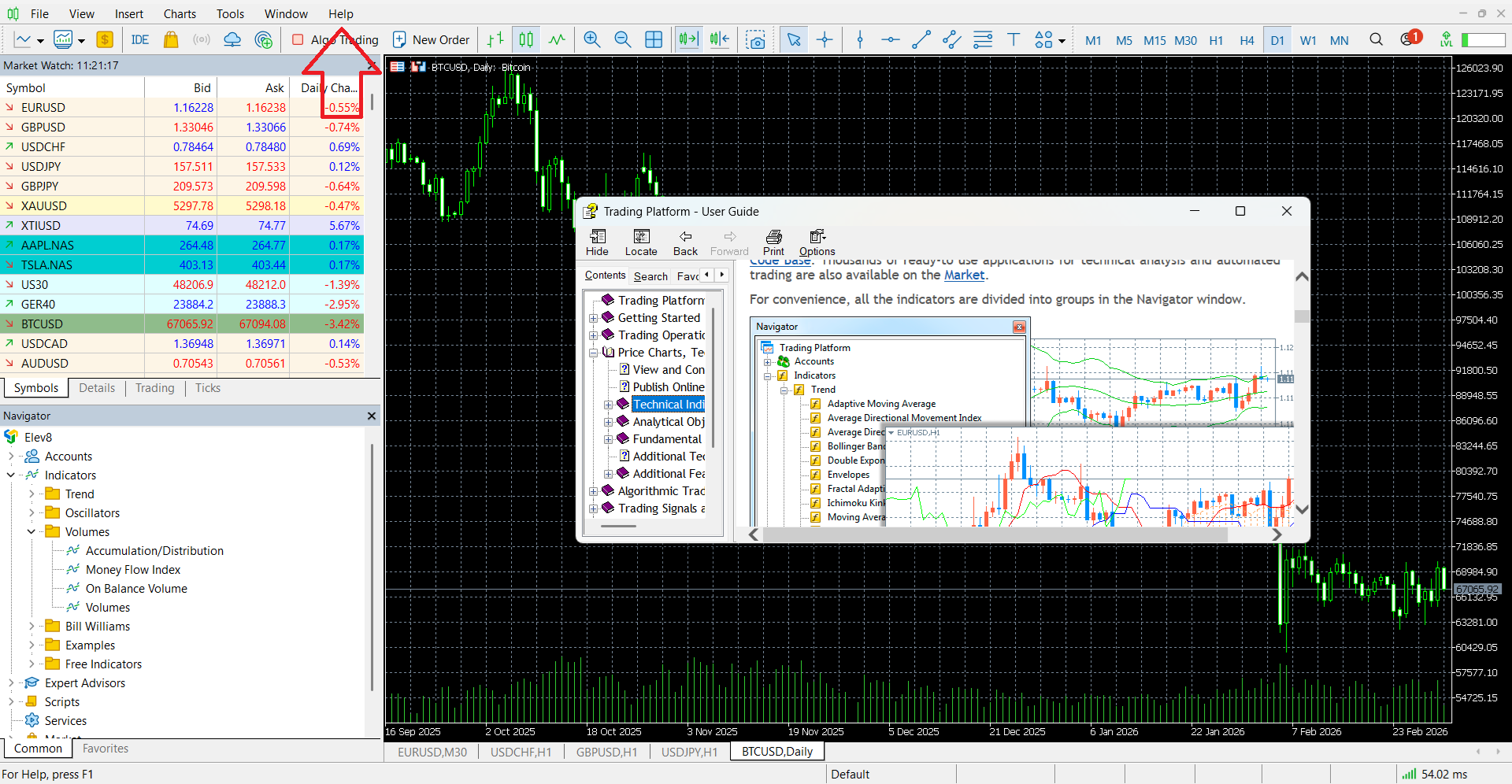The image size is (1512, 784).
Task: Draw a trendline on the chart
Action: click(x=921, y=39)
